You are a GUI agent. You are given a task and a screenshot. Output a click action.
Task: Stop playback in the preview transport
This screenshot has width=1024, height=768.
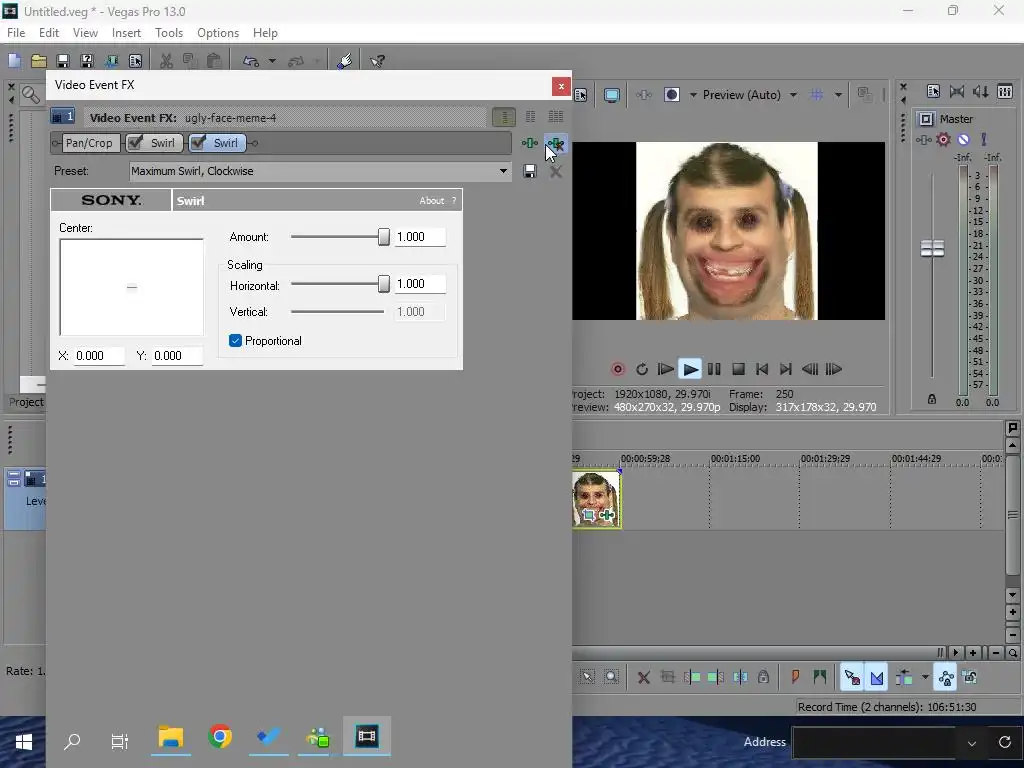point(738,369)
